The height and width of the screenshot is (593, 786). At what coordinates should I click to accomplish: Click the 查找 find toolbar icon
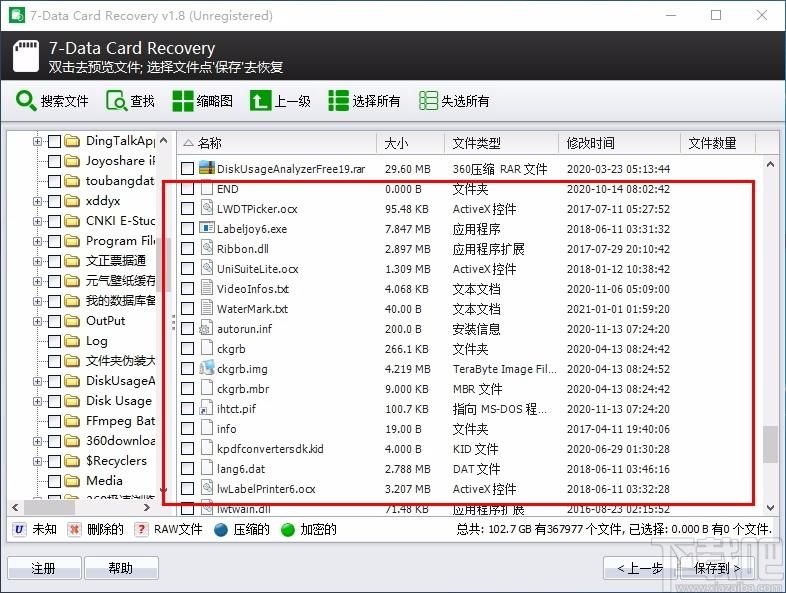click(x=117, y=101)
